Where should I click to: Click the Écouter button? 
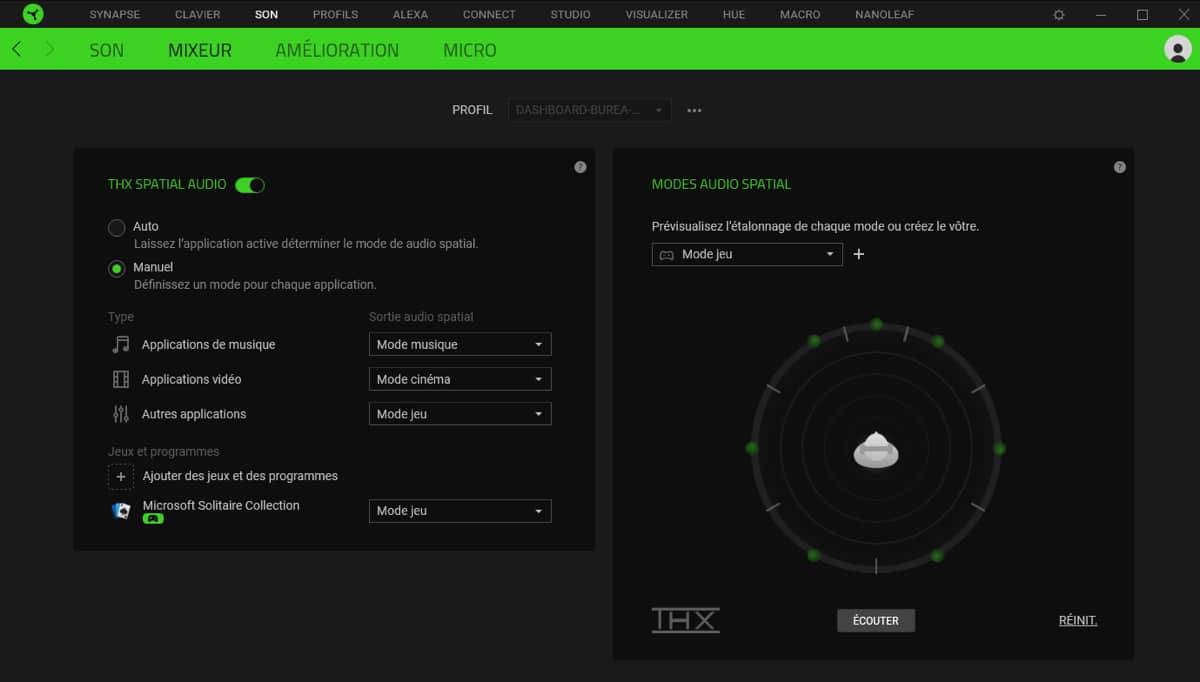[x=876, y=621]
